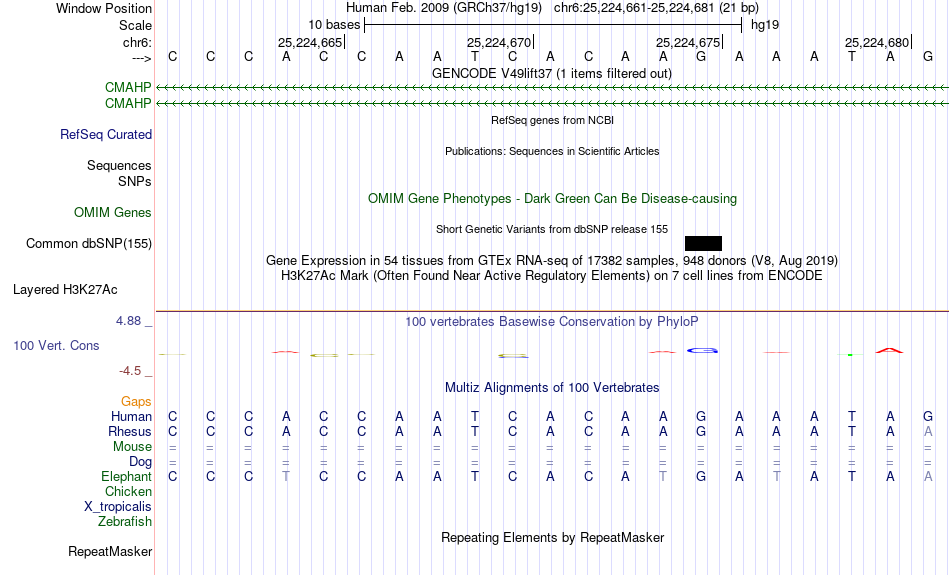Click the Common dbSNP(155) track label
The width and height of the screenshot is (950, 575).
[x=89, y=244]
